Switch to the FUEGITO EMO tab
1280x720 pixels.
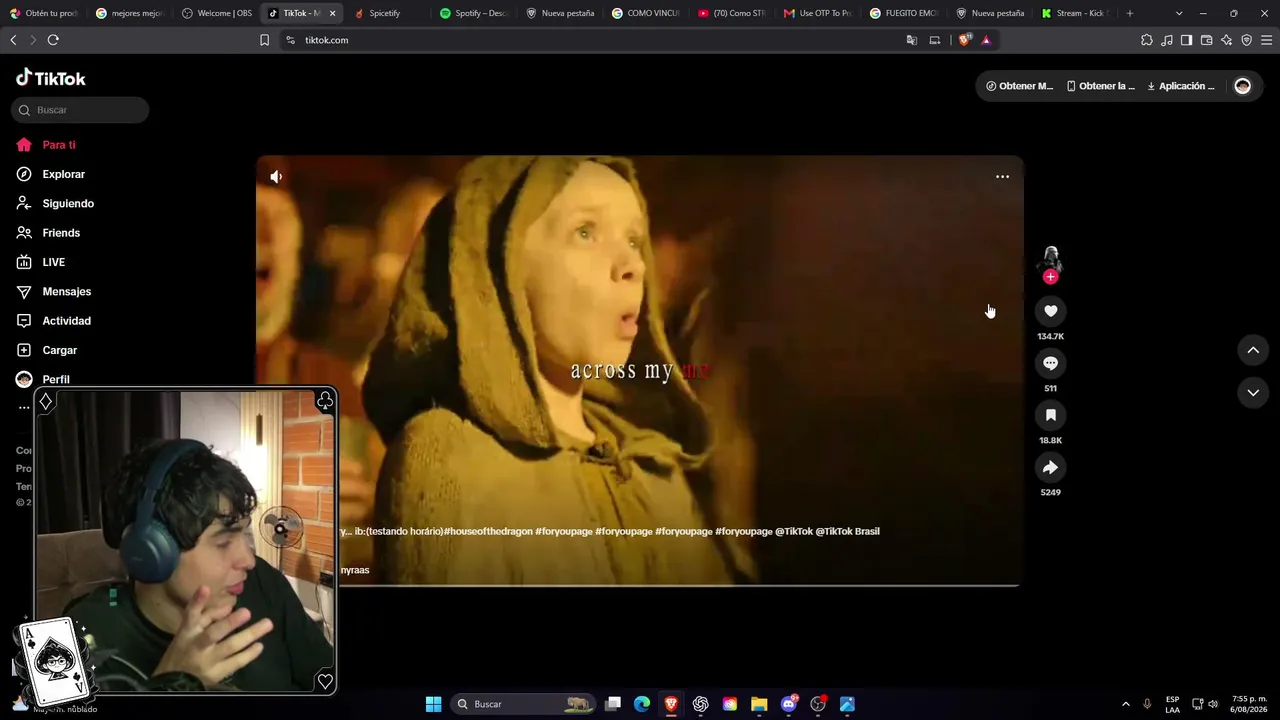(x=904, y=13)
